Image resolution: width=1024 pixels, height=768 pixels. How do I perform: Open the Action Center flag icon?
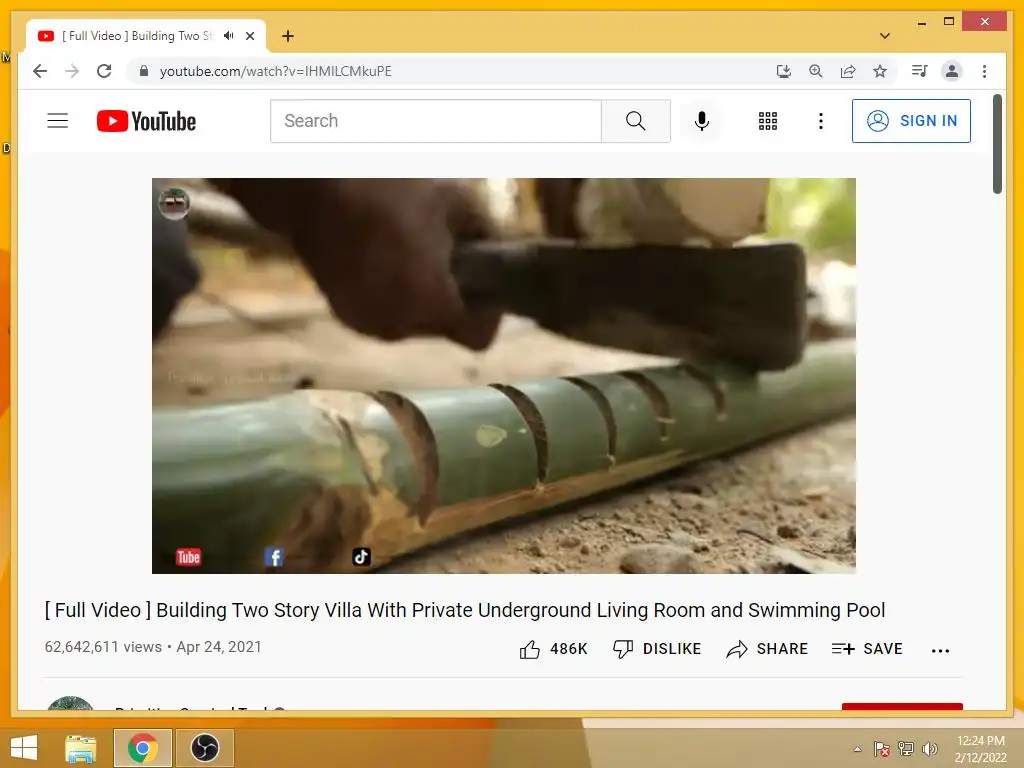(882, 749)
